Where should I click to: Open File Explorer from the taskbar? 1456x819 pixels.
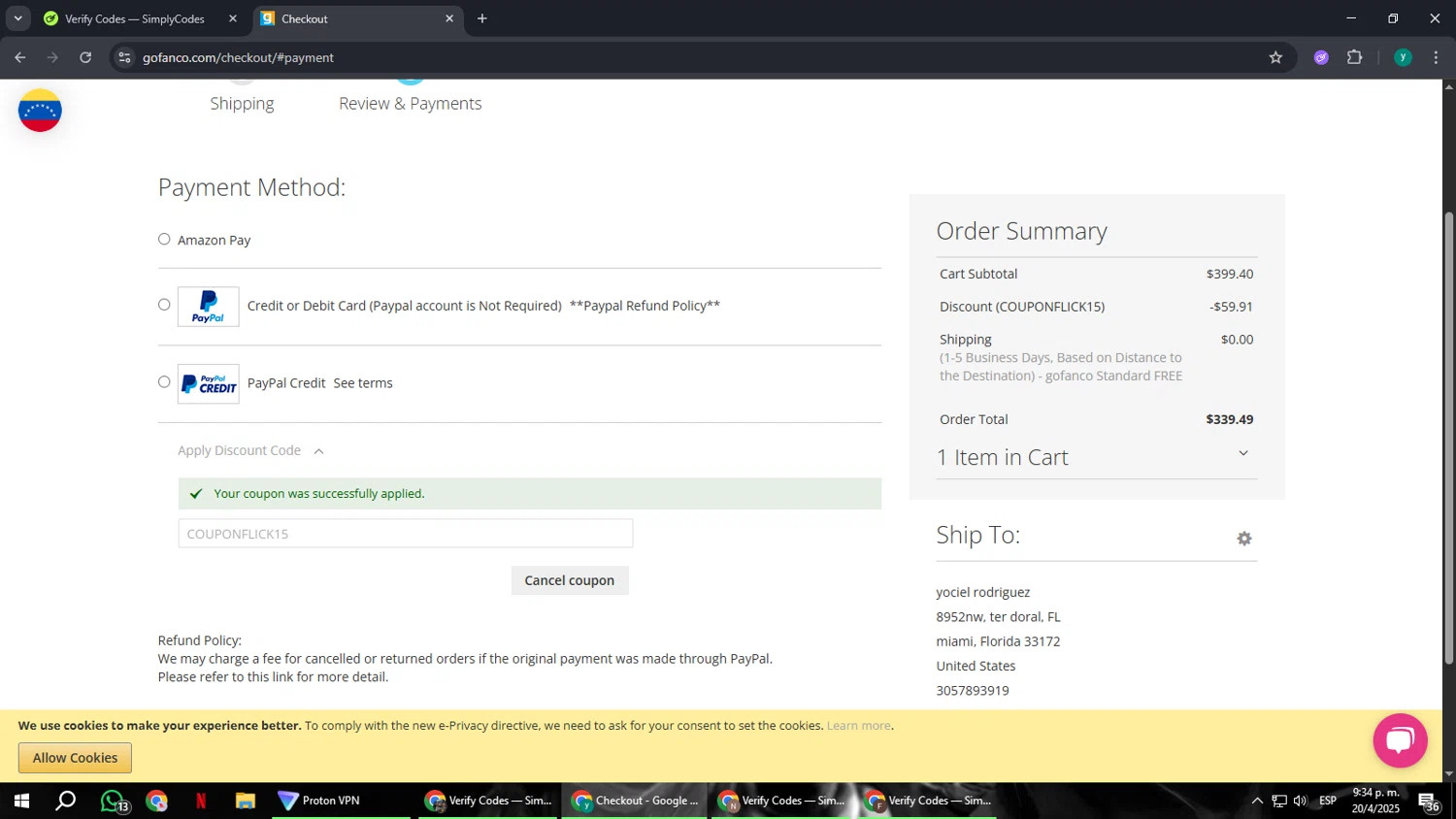[246, 801]
